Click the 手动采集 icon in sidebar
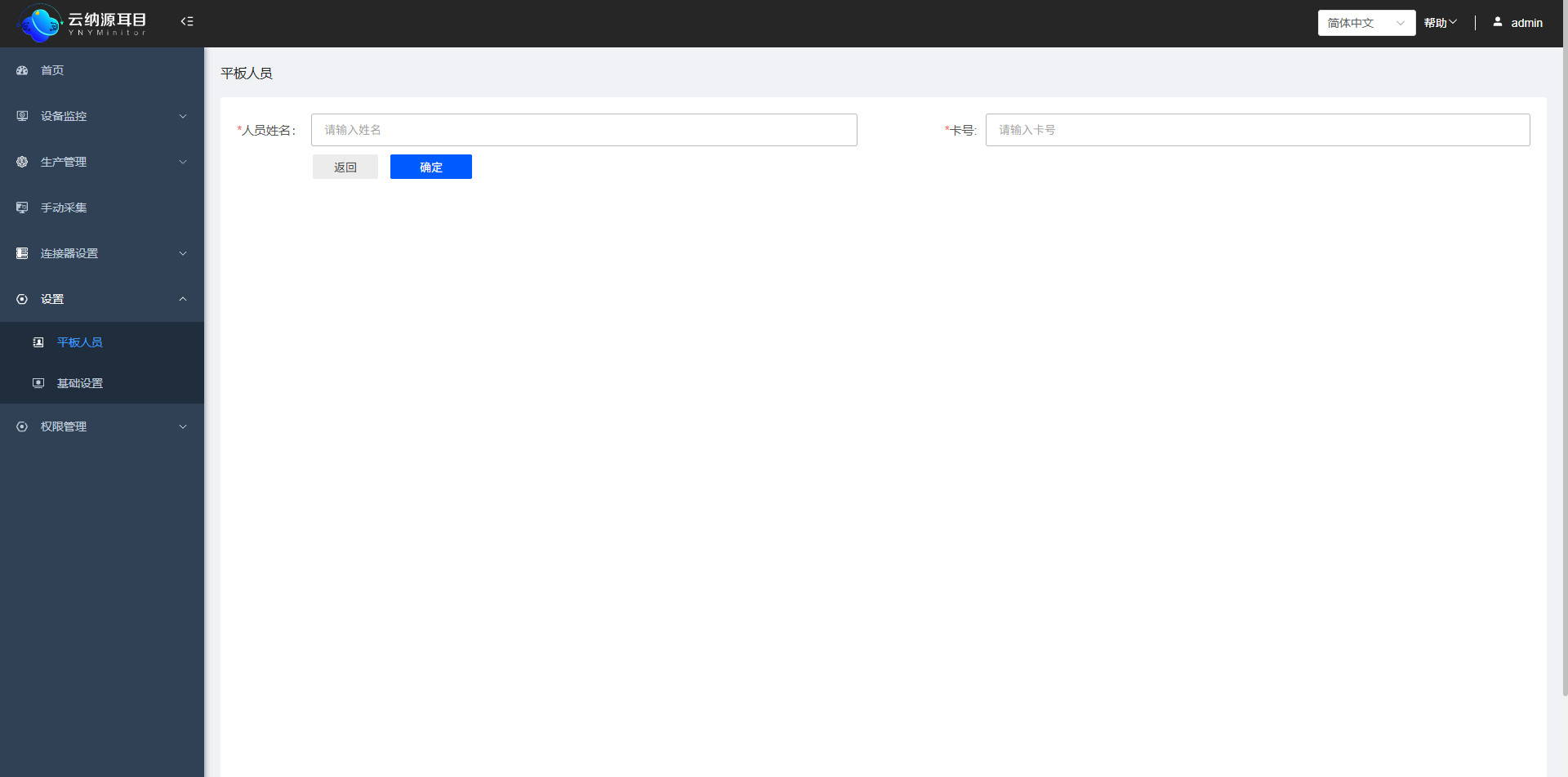Screen dimensions: 1568x777 tap(22, 208)
